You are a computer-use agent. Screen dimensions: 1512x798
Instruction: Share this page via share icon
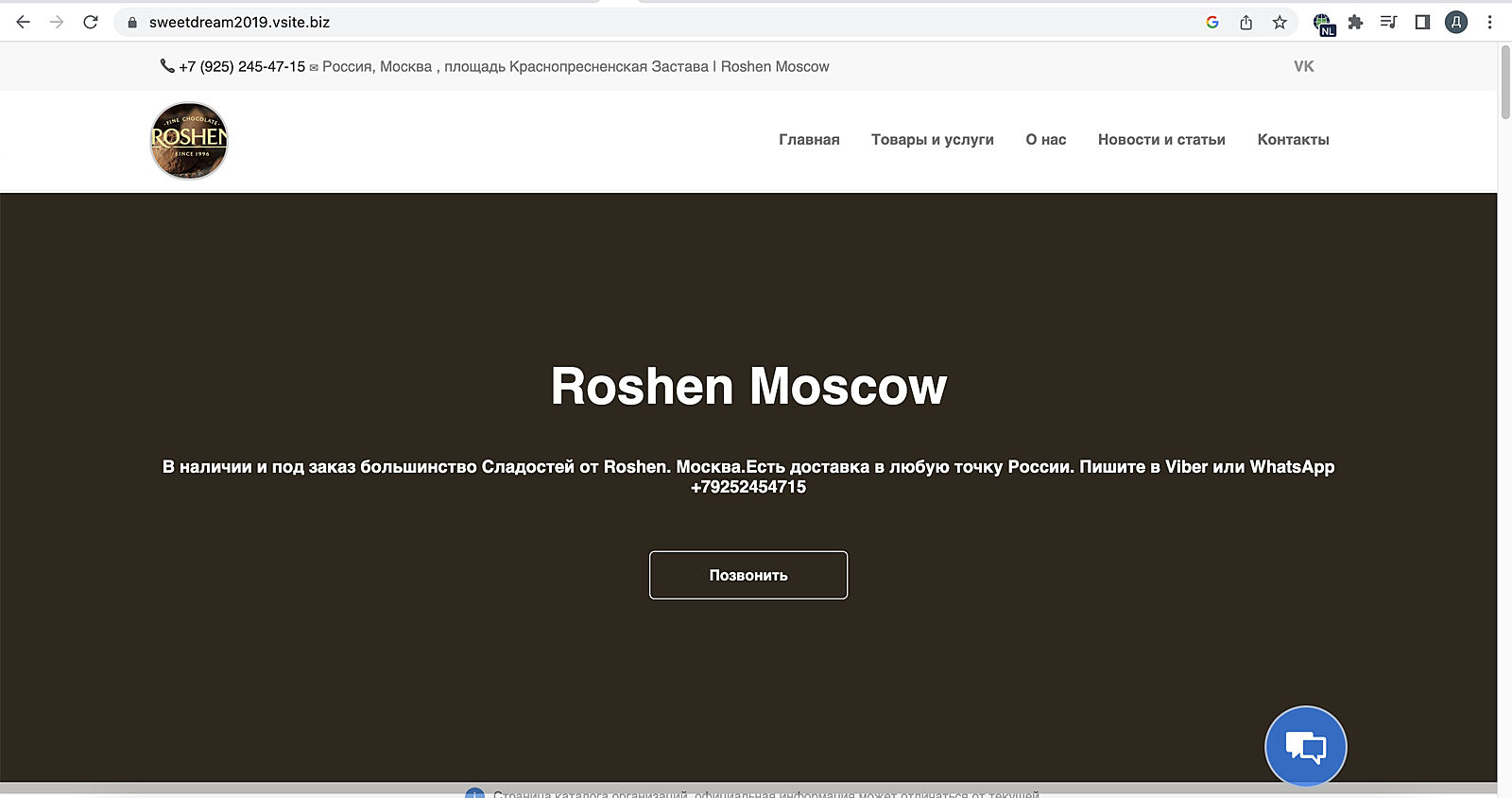(1246, 23)
